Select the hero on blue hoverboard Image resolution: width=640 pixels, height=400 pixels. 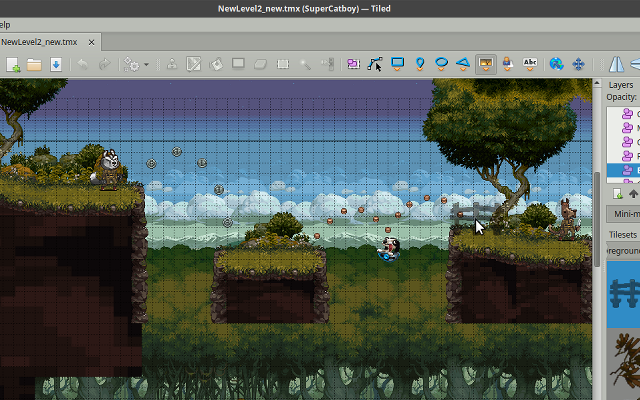[x=389, y=249]
